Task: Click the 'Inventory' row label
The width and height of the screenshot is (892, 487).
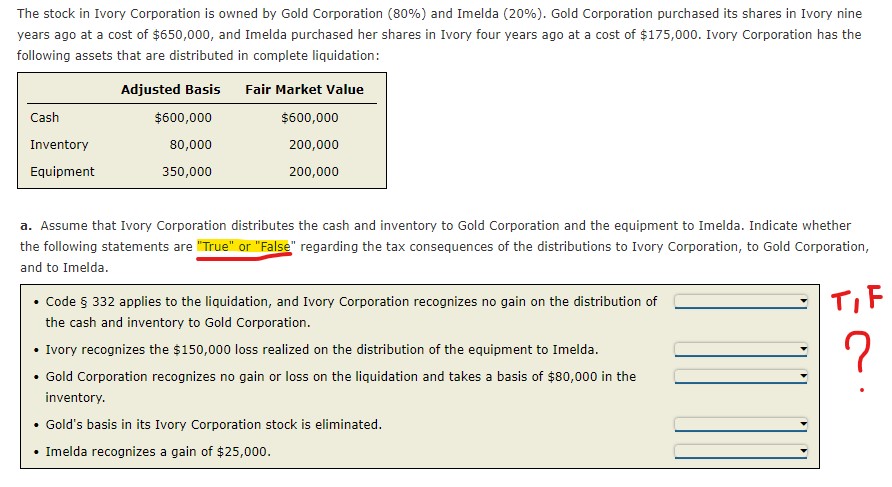Action: click(59, 145)
